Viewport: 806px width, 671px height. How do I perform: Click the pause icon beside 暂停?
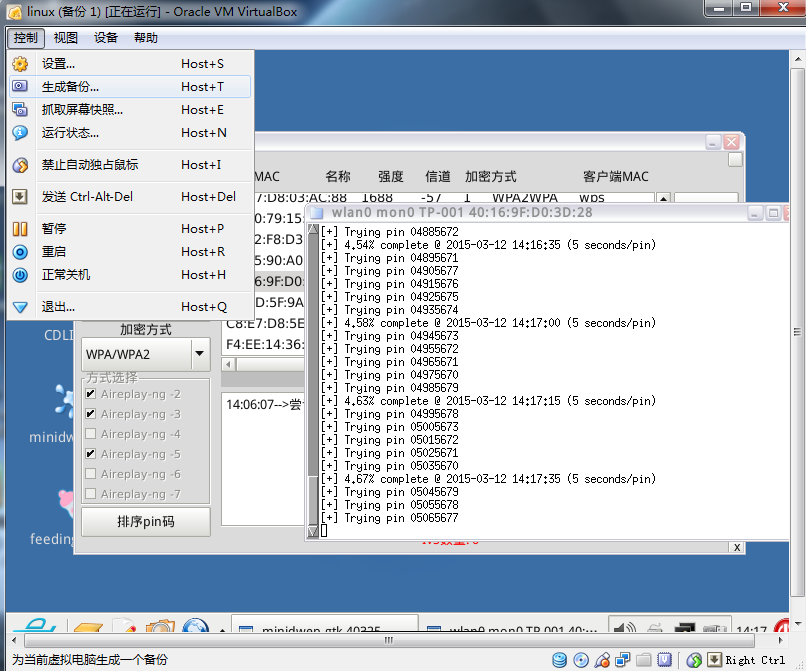[x=20, y=229]
